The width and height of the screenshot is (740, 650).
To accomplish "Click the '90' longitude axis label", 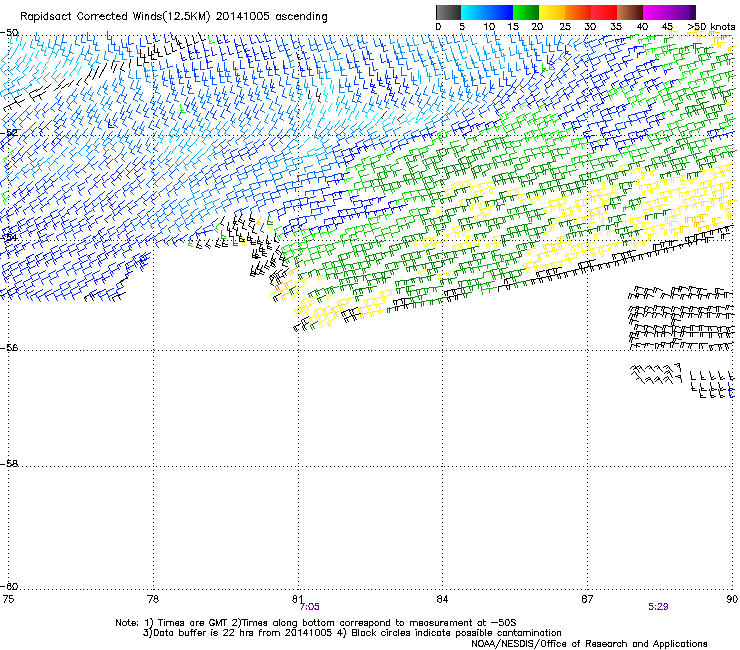I will 732,599.
